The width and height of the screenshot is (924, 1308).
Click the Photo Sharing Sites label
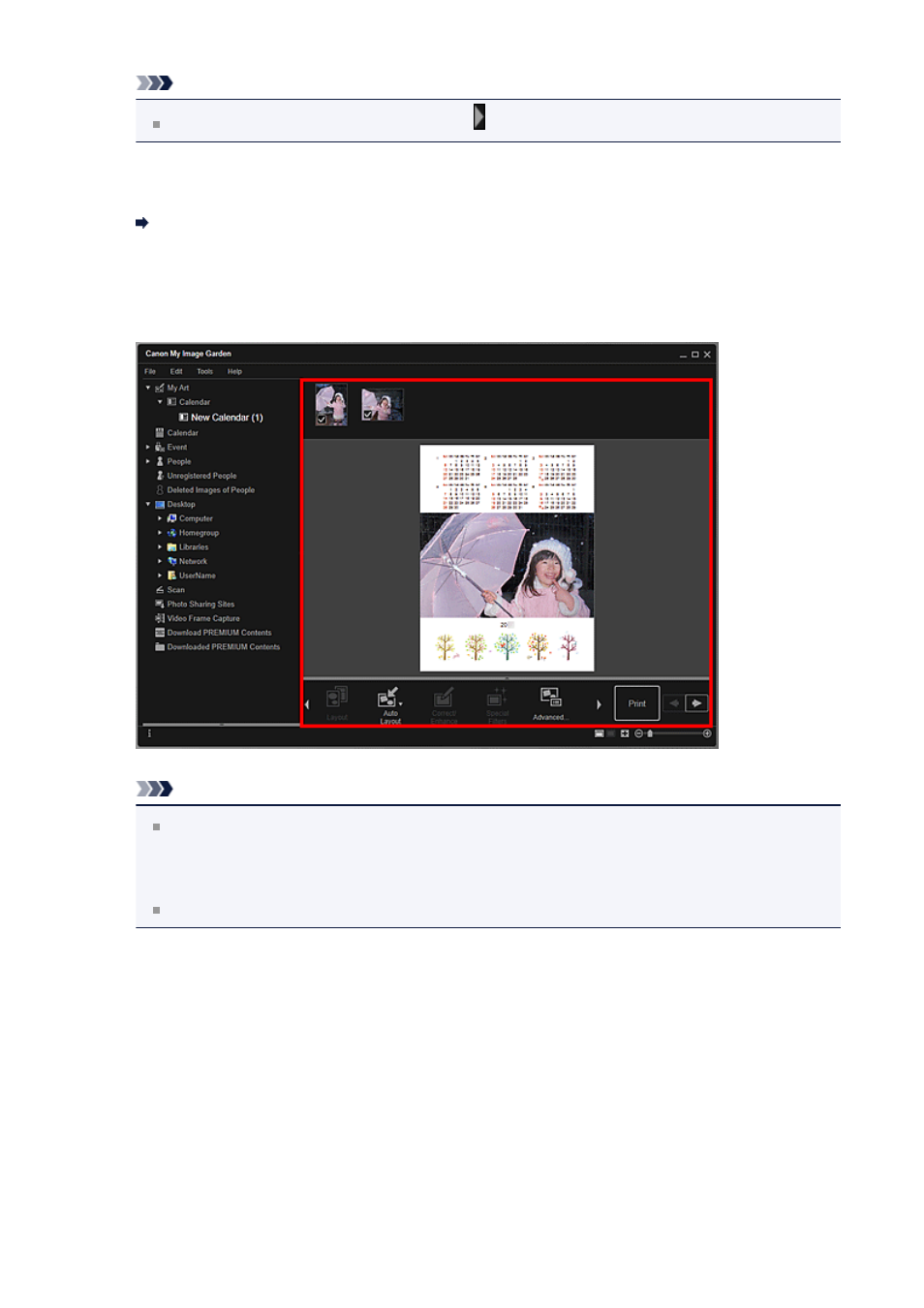(x=200, y=604)
